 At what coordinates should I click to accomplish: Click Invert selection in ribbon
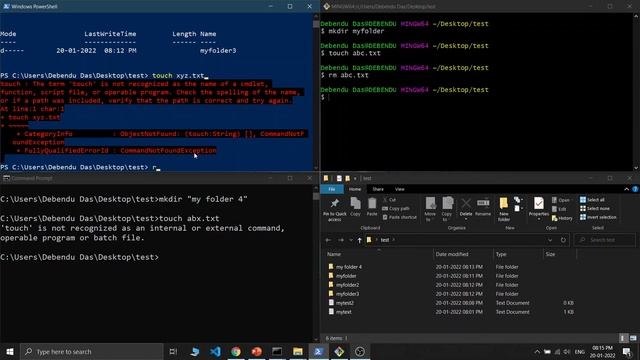[598, 217]
